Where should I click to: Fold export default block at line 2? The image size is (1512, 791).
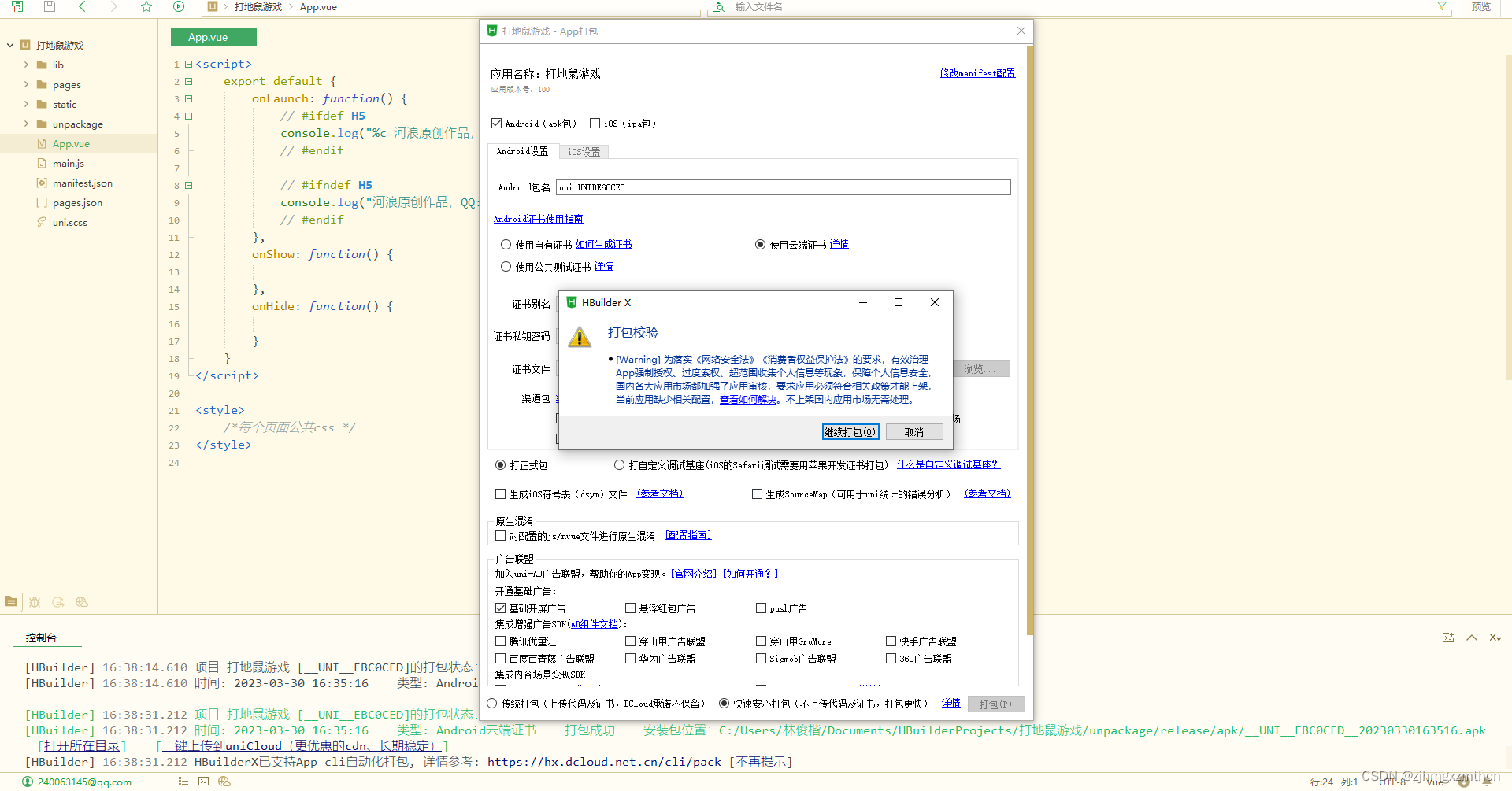(x=189, y=81)
